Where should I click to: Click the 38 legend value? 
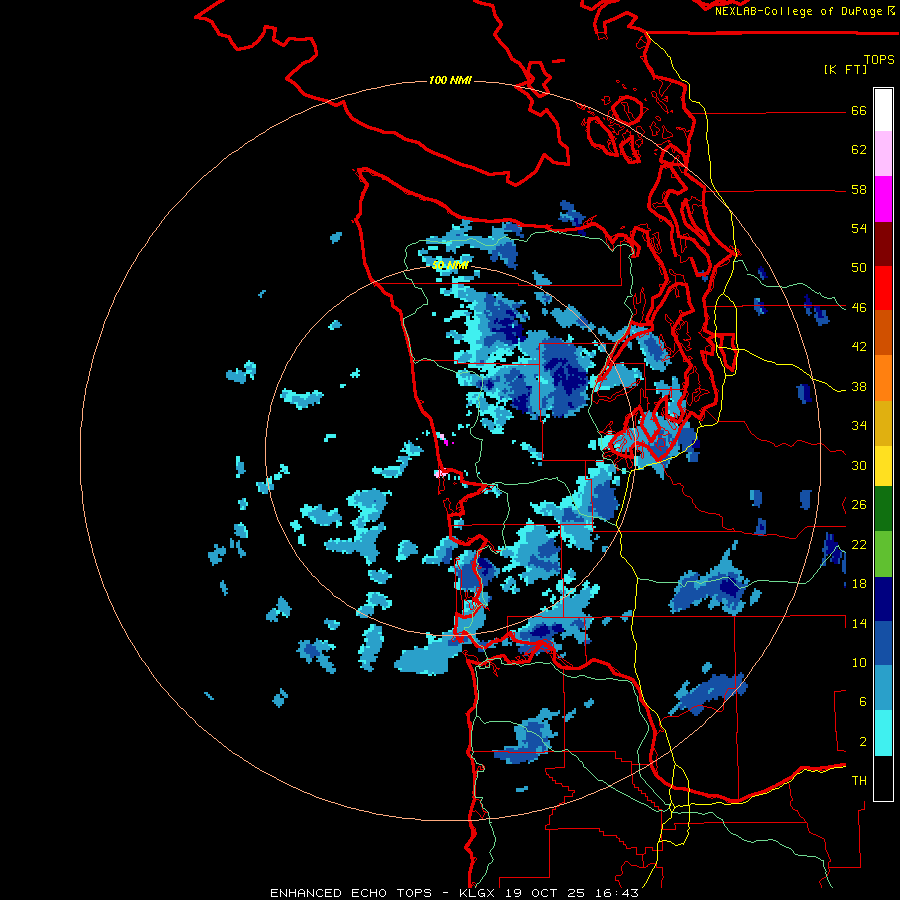coord(859,386)
